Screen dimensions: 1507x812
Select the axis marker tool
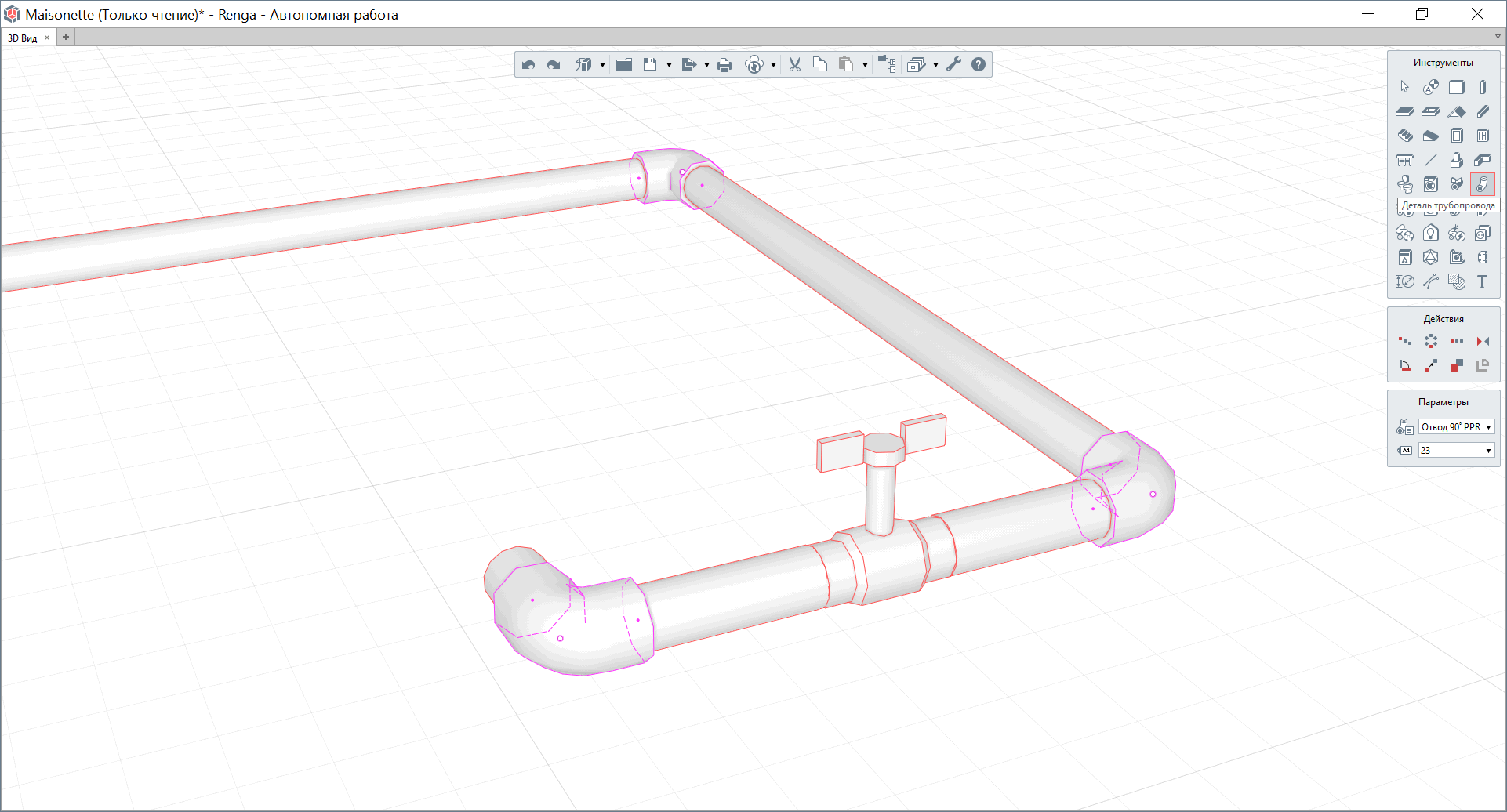click(x=1431, y=87)
